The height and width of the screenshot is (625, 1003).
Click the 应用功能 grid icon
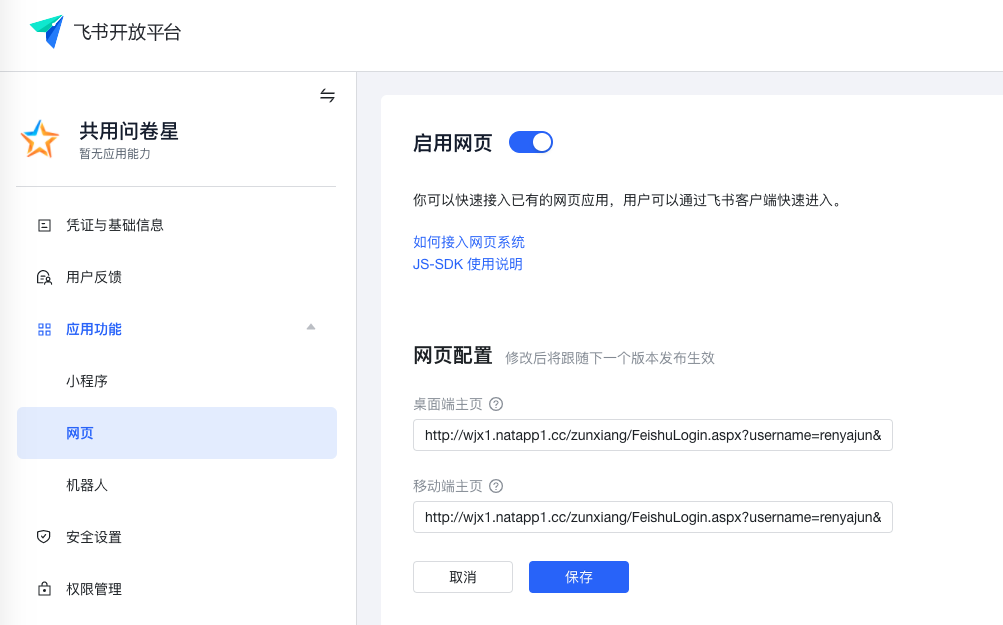44,329
